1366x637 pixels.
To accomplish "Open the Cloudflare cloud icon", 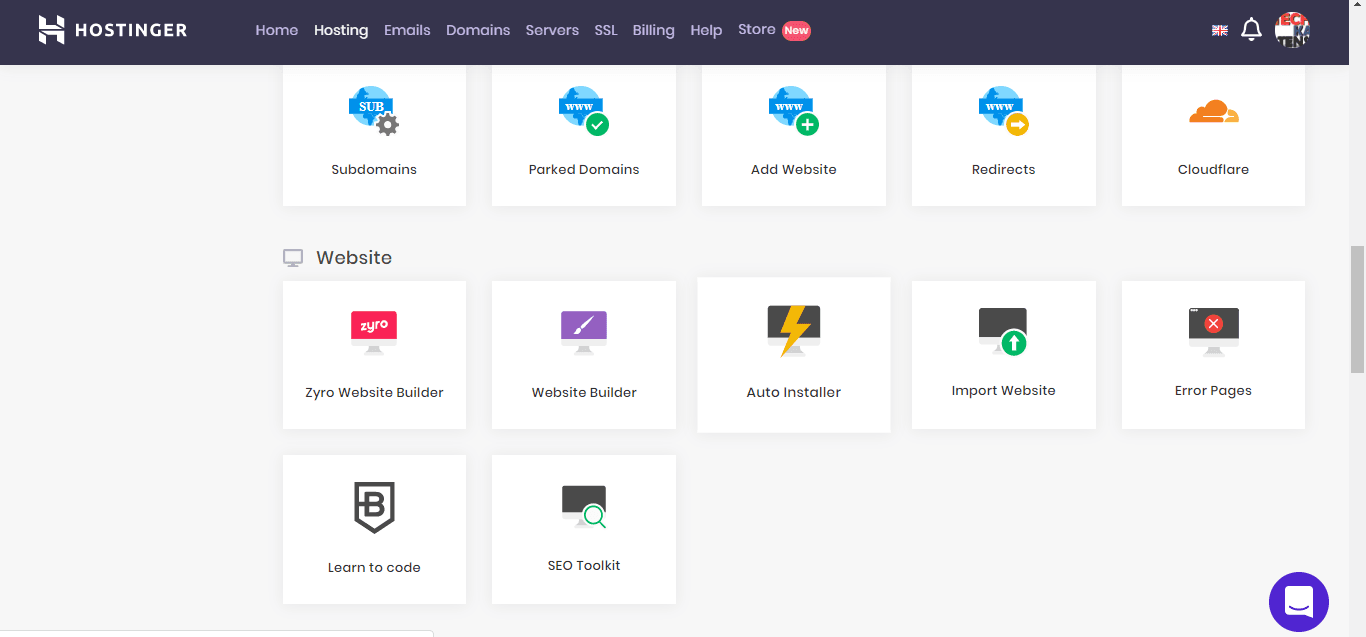I will pos(1214,111).
